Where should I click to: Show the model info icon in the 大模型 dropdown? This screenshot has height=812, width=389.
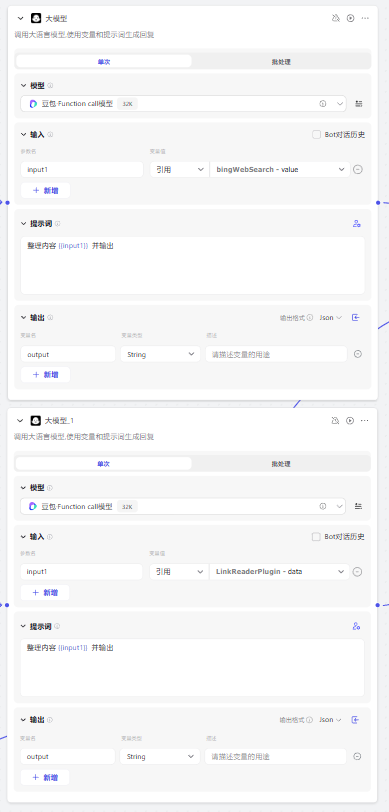click(323, 104)
